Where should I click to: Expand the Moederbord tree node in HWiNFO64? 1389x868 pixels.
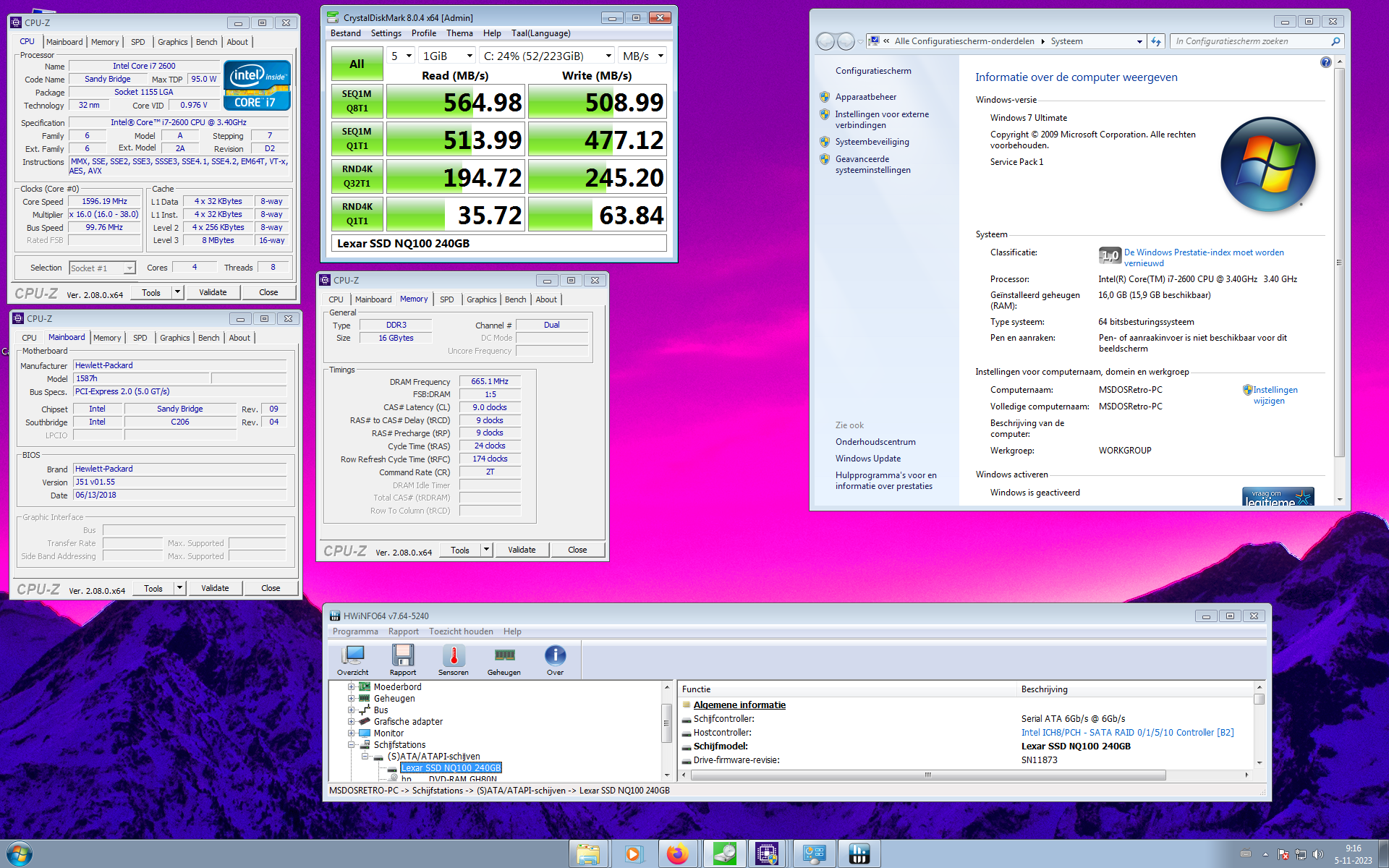(351, 686)
